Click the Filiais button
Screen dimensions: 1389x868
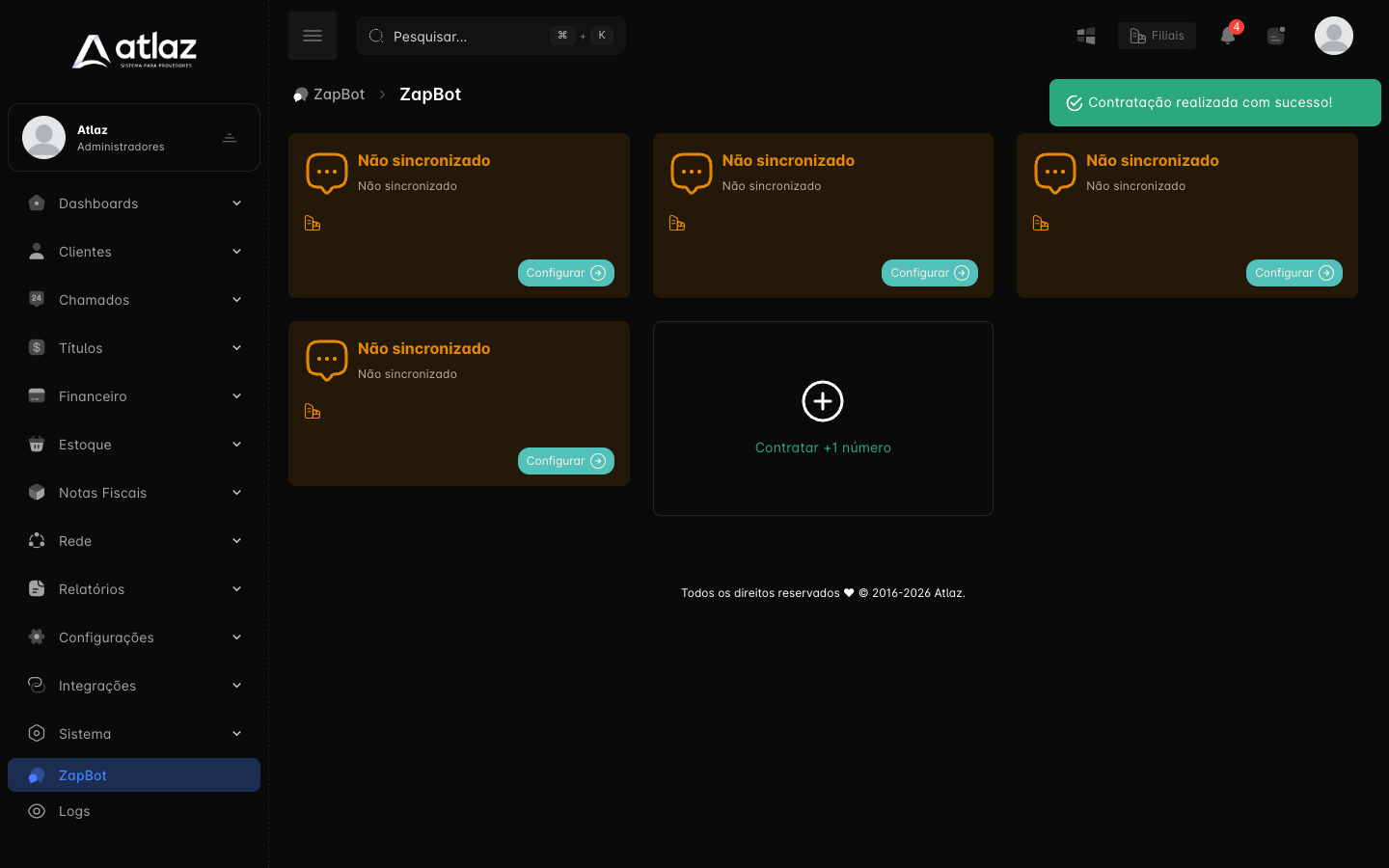1157,36
